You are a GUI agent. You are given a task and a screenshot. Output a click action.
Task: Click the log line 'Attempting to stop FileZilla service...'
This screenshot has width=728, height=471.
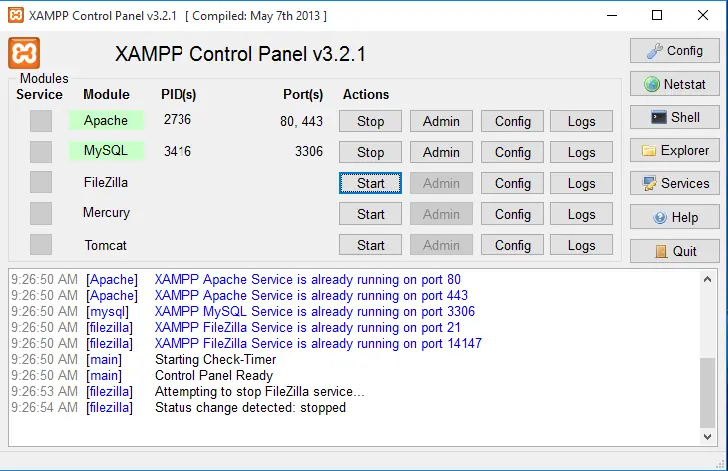coord(260,392)
